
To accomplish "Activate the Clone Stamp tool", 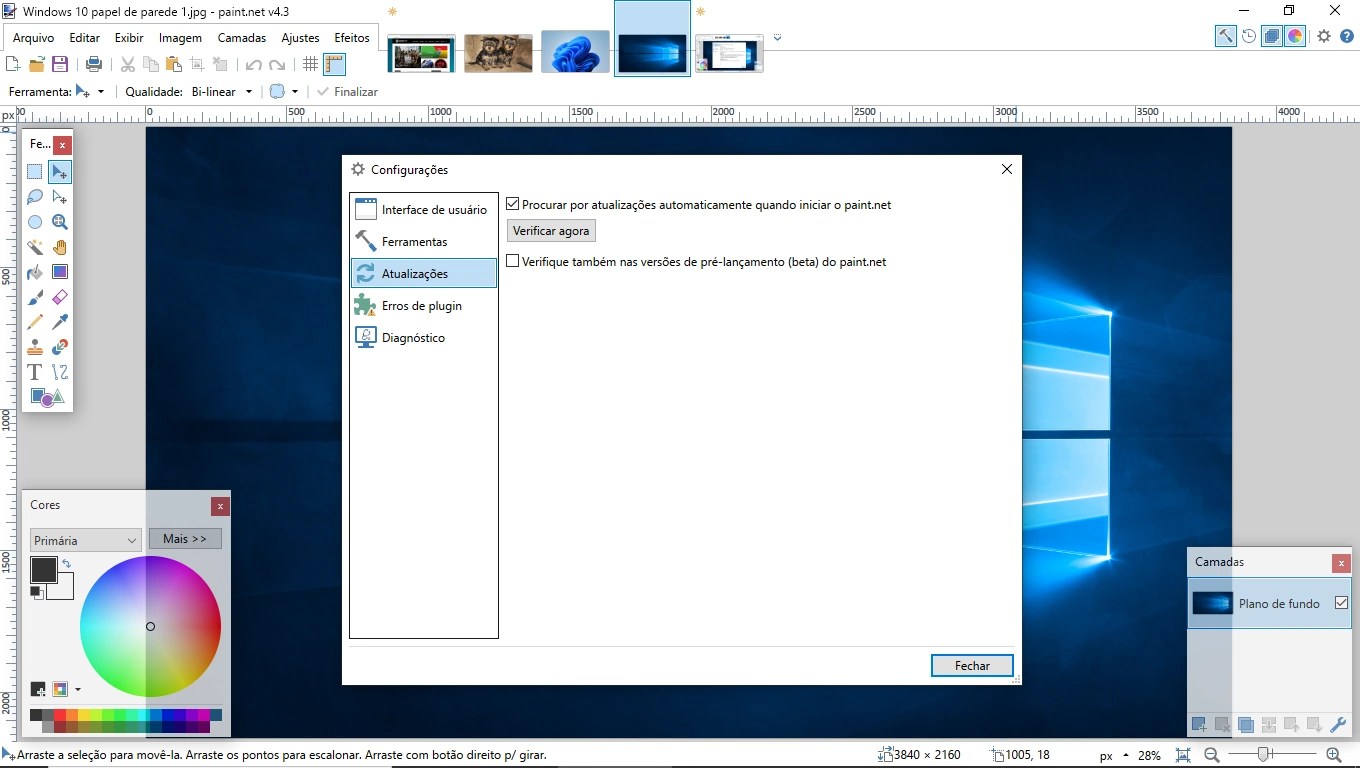I will pyautogui.click(x=34, y=347).
